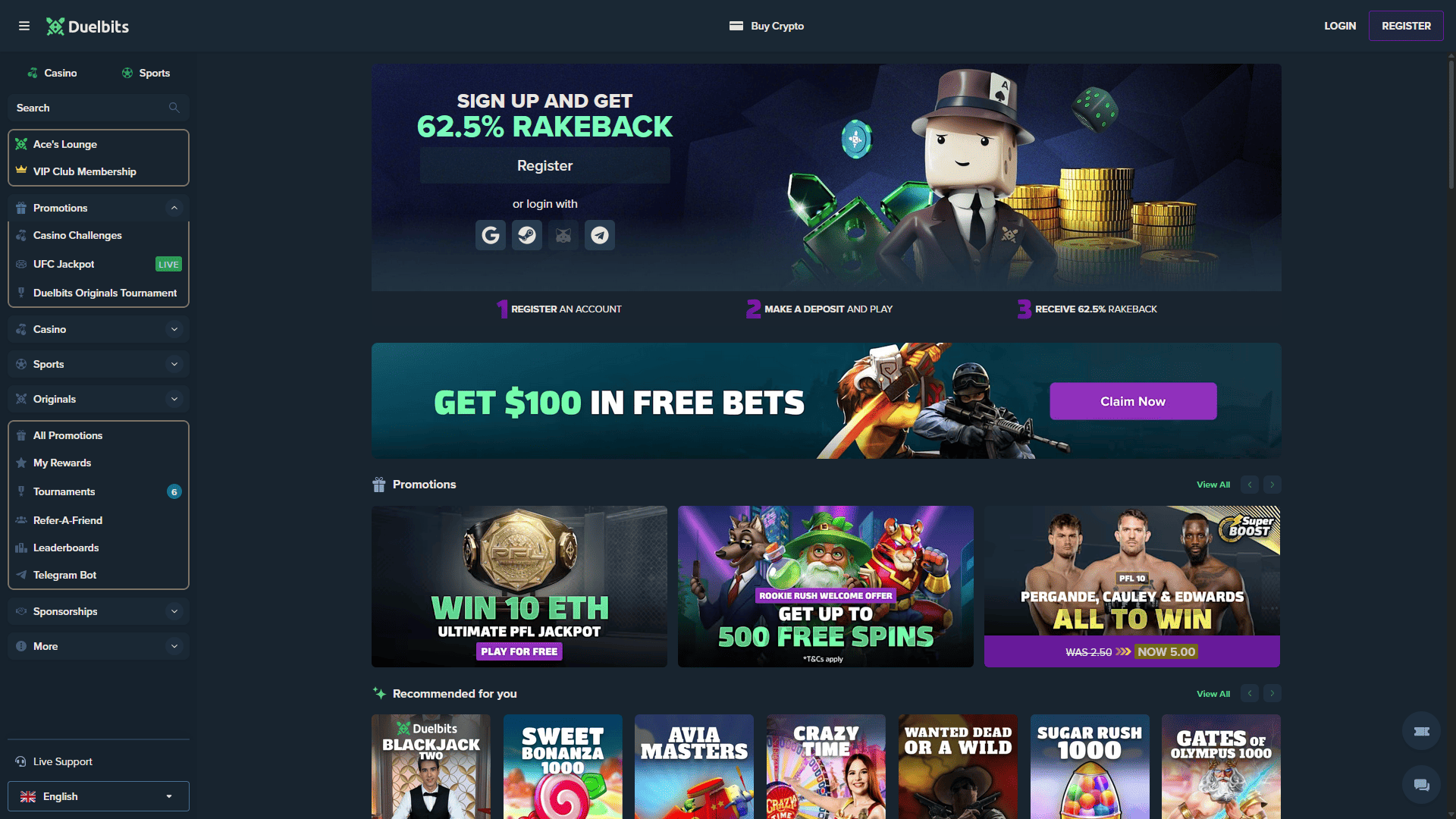Viewport: 1456px width, 819px height.
Task: Click the search magnifier icon
Action: 174,108
